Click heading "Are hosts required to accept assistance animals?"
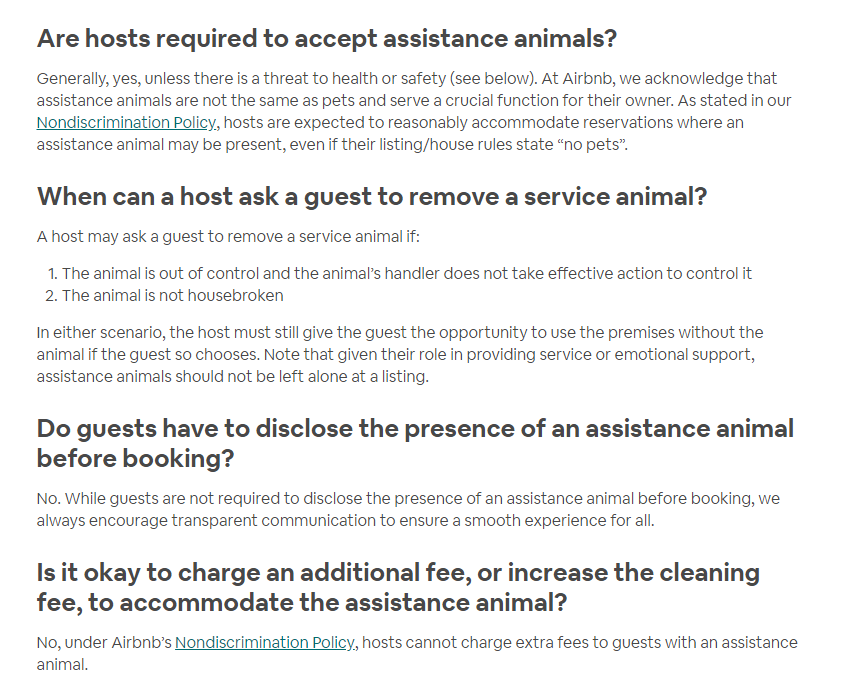 [327, 39]
